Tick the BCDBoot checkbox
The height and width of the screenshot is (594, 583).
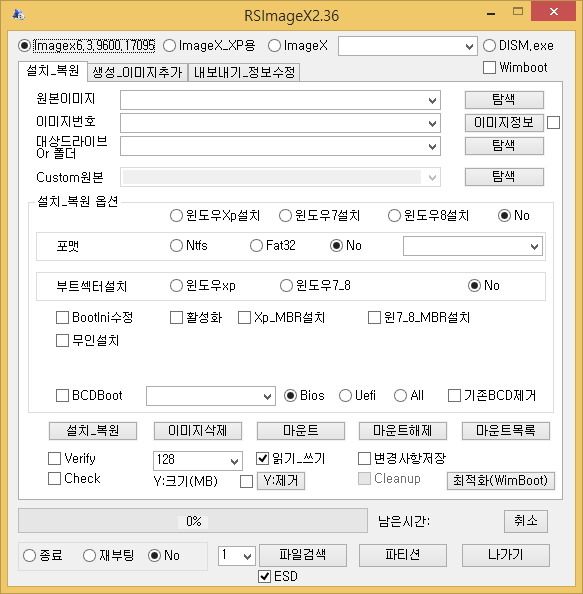pyautogui.click(x=89, y=396)
